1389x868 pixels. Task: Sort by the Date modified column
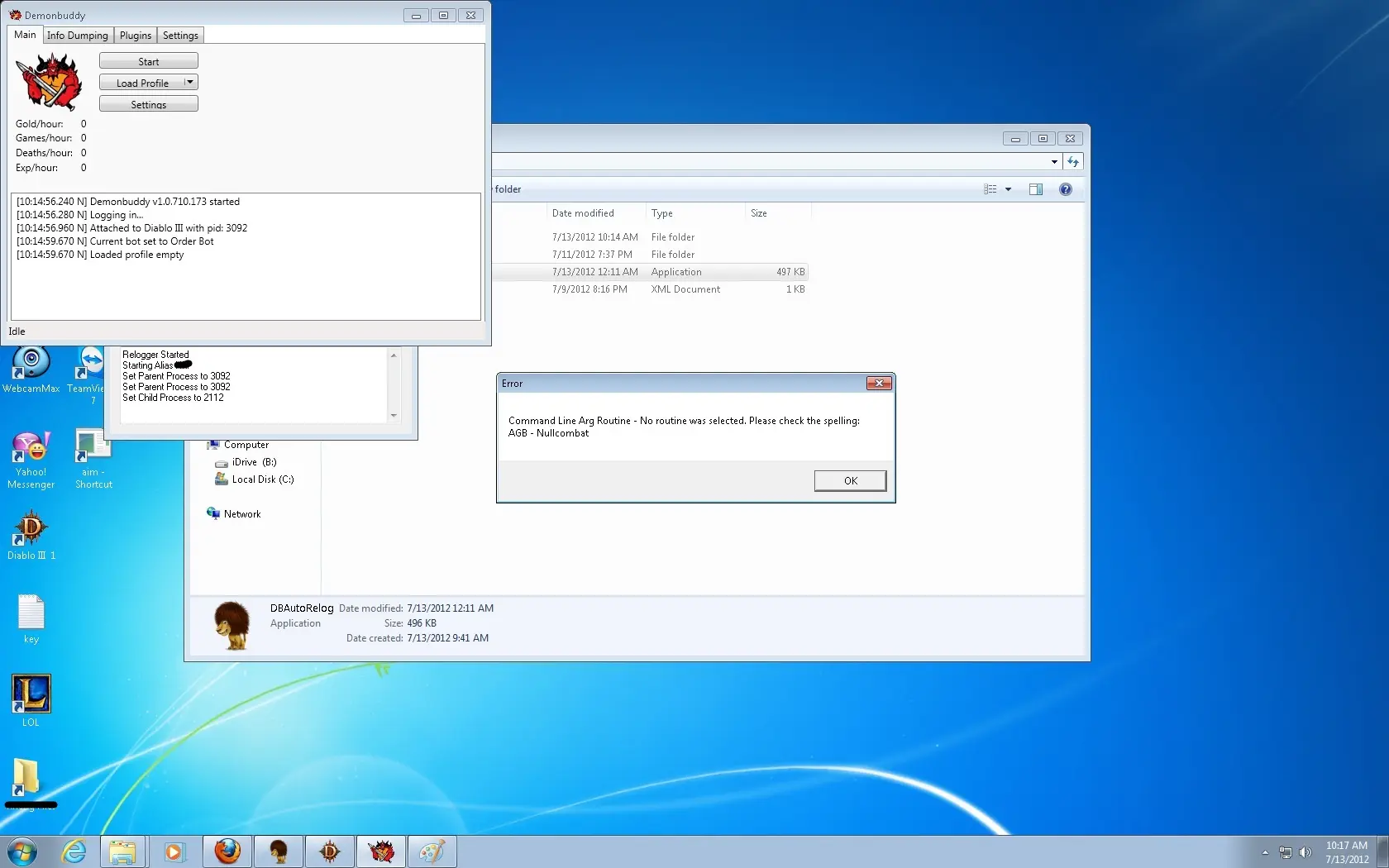595,213
